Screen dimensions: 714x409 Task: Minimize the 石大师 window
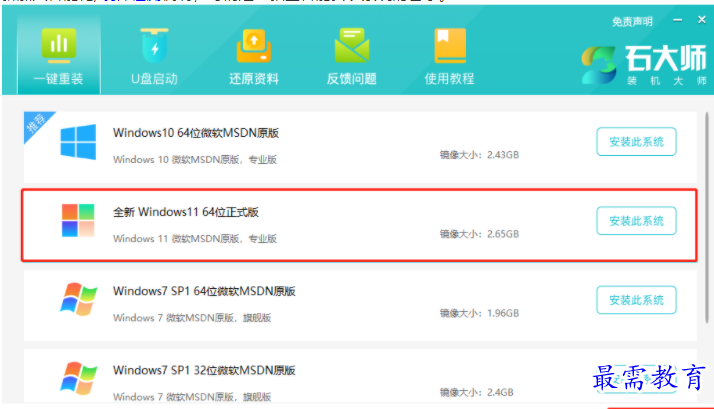click(678, 20)
